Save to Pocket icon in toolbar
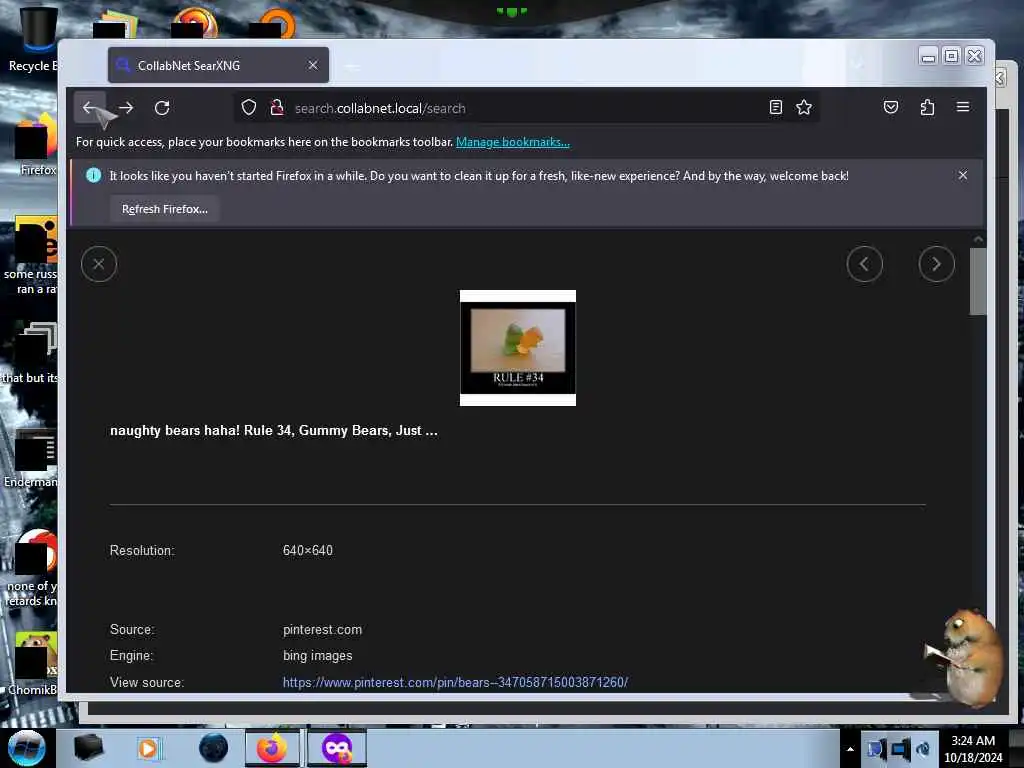The image size is (1024, 768). [891, 108]
